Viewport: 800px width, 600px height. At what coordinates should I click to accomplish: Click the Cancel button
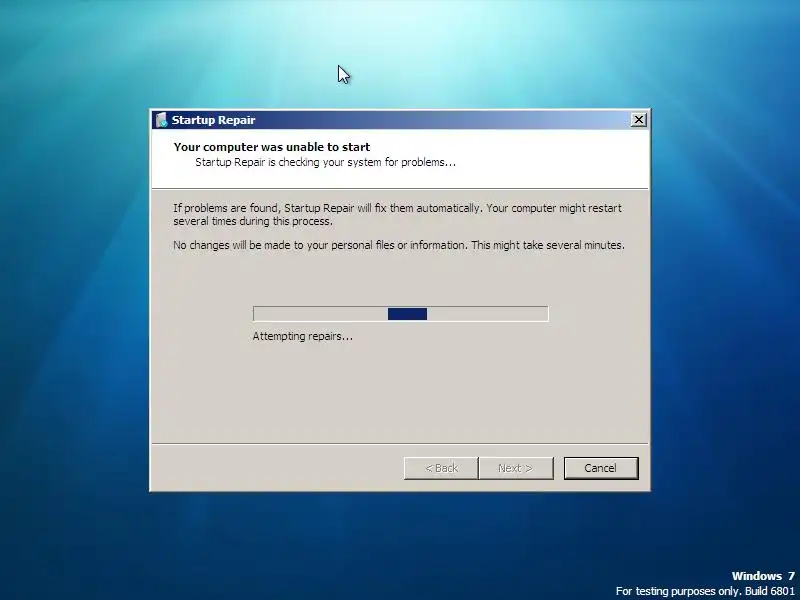tap(601, 468)
